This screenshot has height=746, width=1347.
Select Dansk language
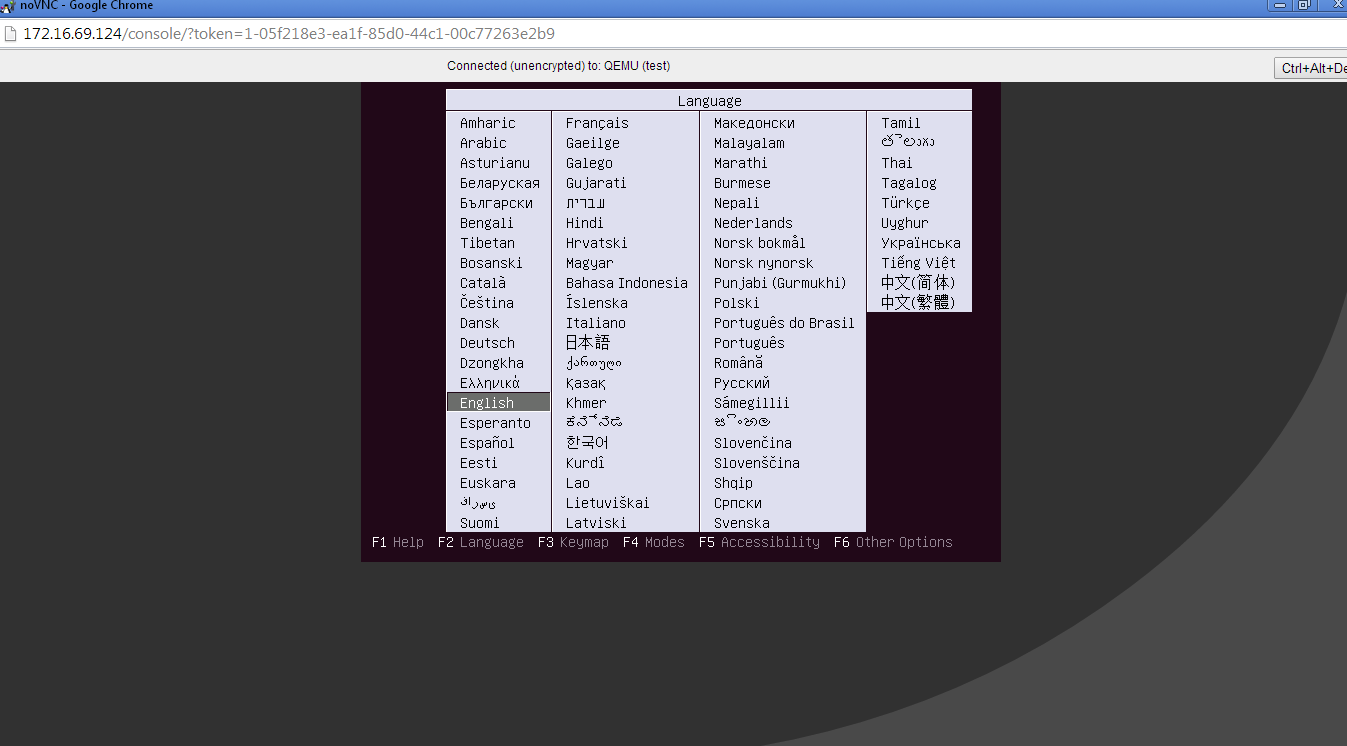click(x=480, y=323)
